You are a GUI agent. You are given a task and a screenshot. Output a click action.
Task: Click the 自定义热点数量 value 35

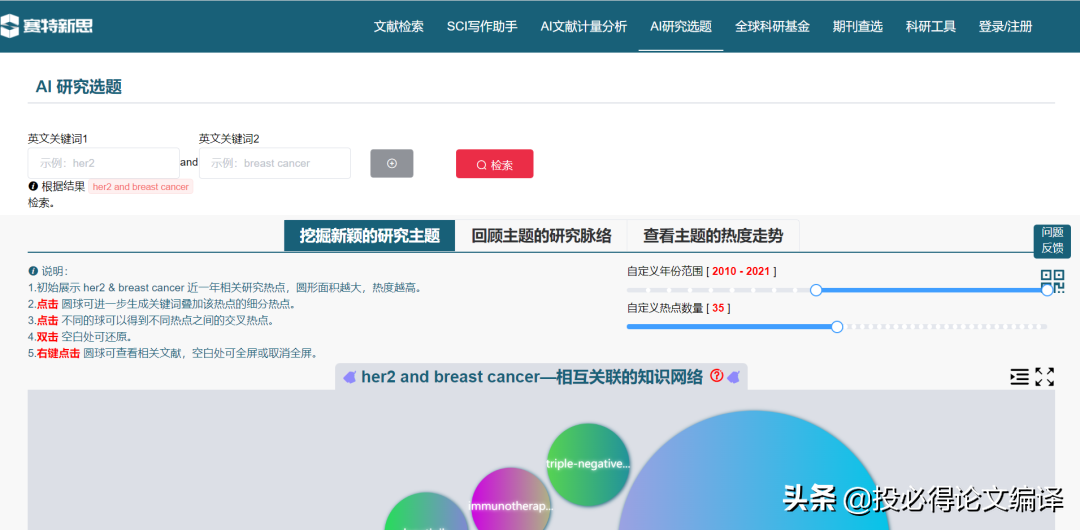pyautogui.click(x=718, y=308)
